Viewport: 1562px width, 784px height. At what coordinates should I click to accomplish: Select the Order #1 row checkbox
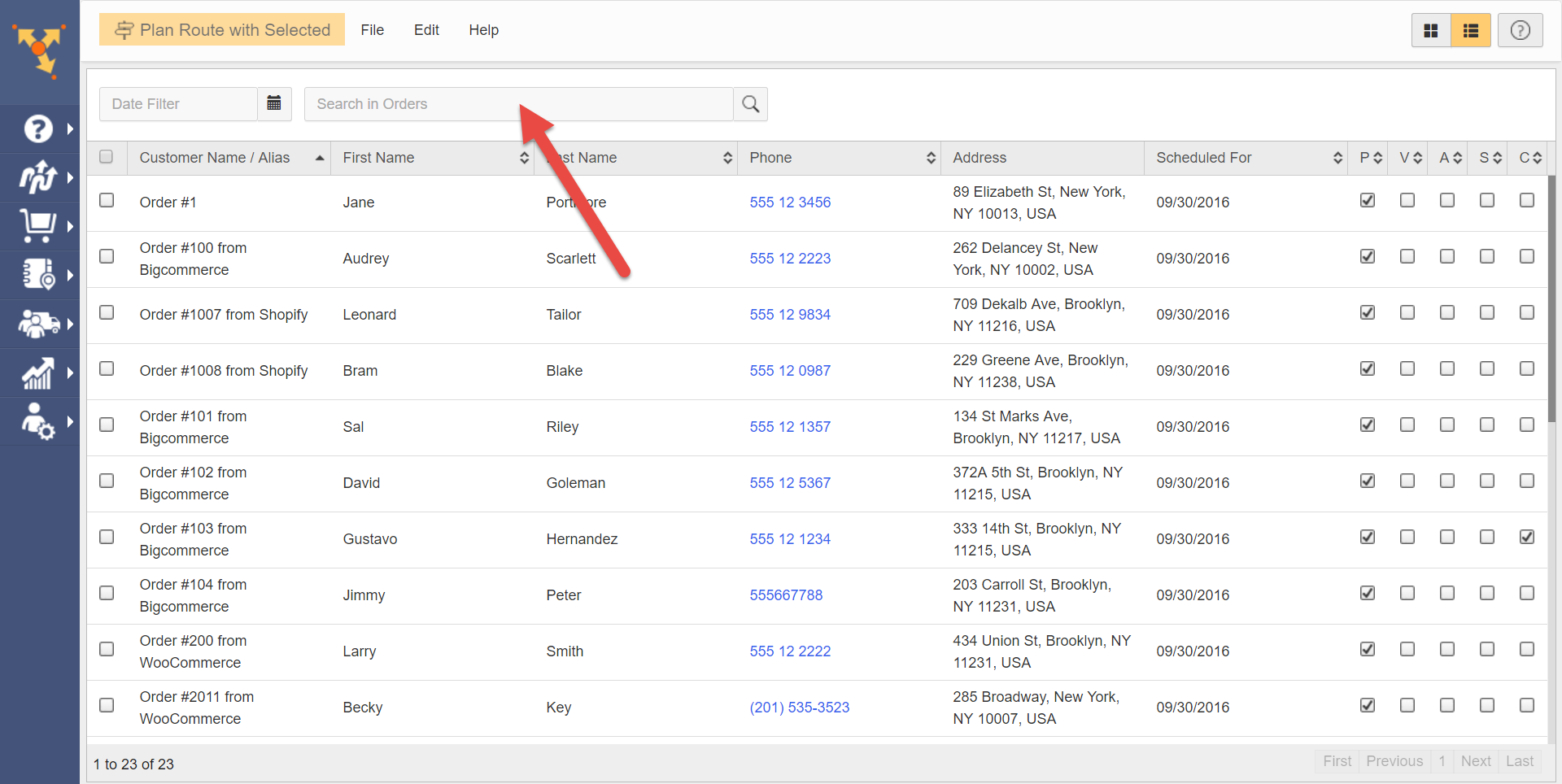pos(107,200)
